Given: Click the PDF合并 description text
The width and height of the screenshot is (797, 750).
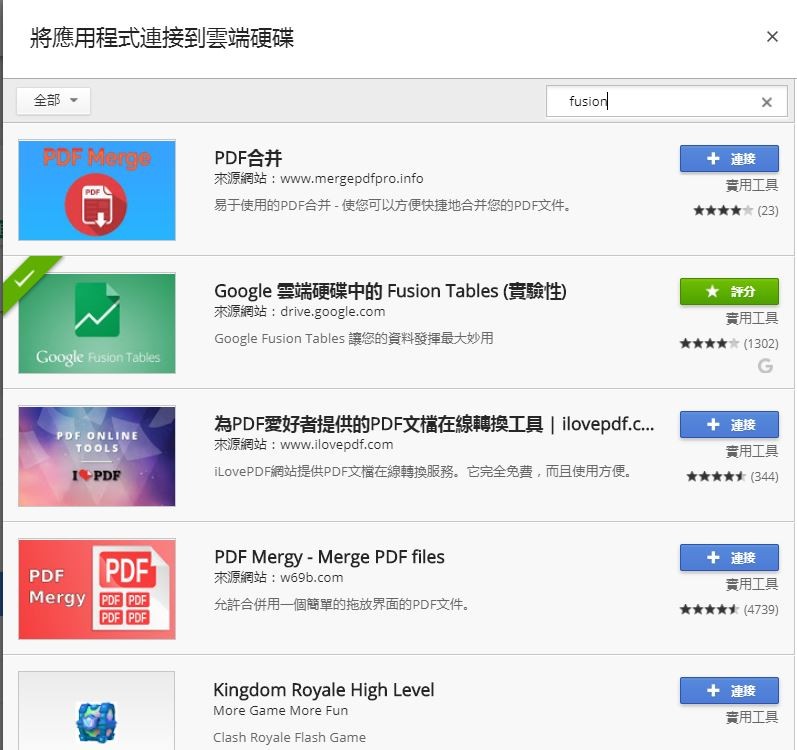Looking at the screenshot, I should click(x=395, y=205).
